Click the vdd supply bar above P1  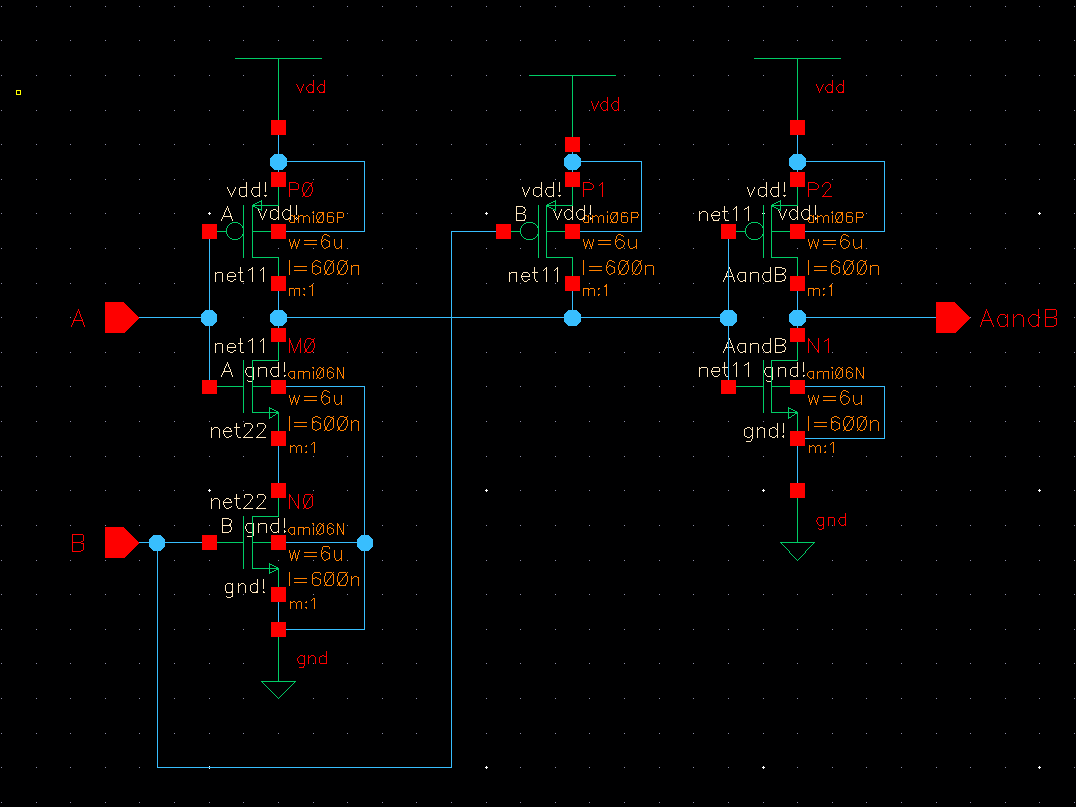(572, 75)
